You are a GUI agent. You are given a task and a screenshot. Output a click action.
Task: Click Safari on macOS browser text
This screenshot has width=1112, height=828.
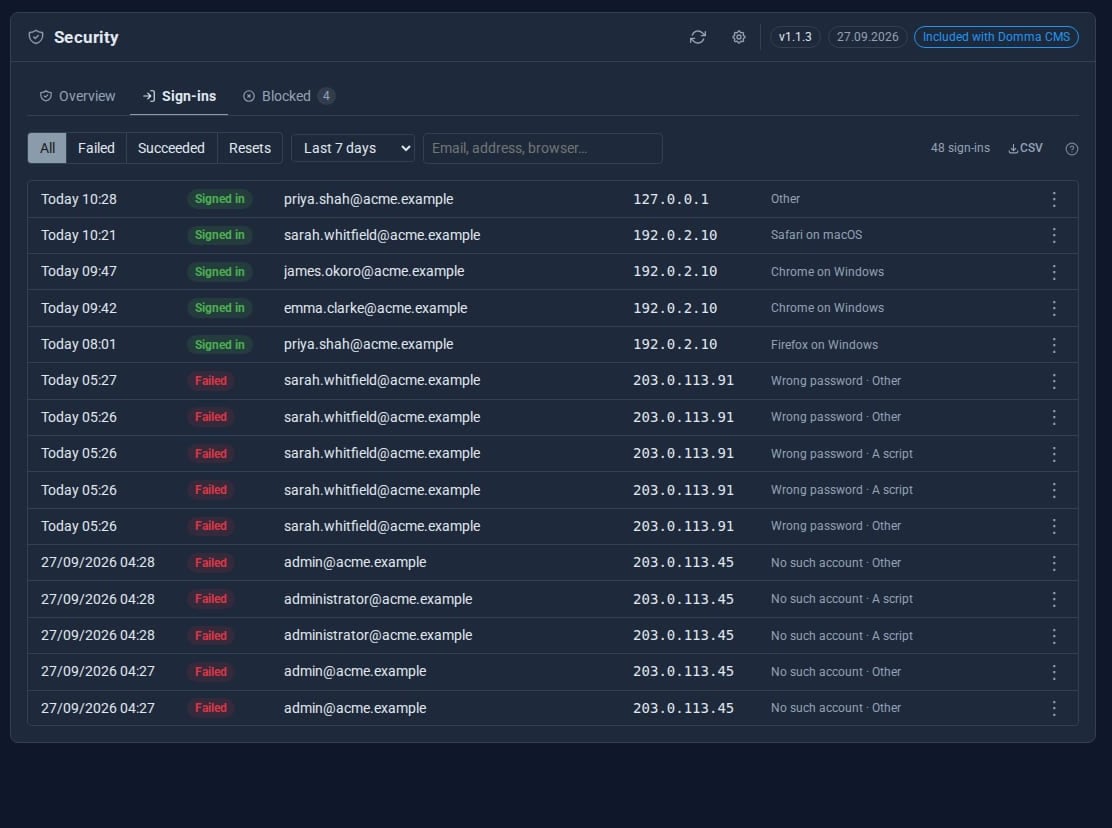816,235
